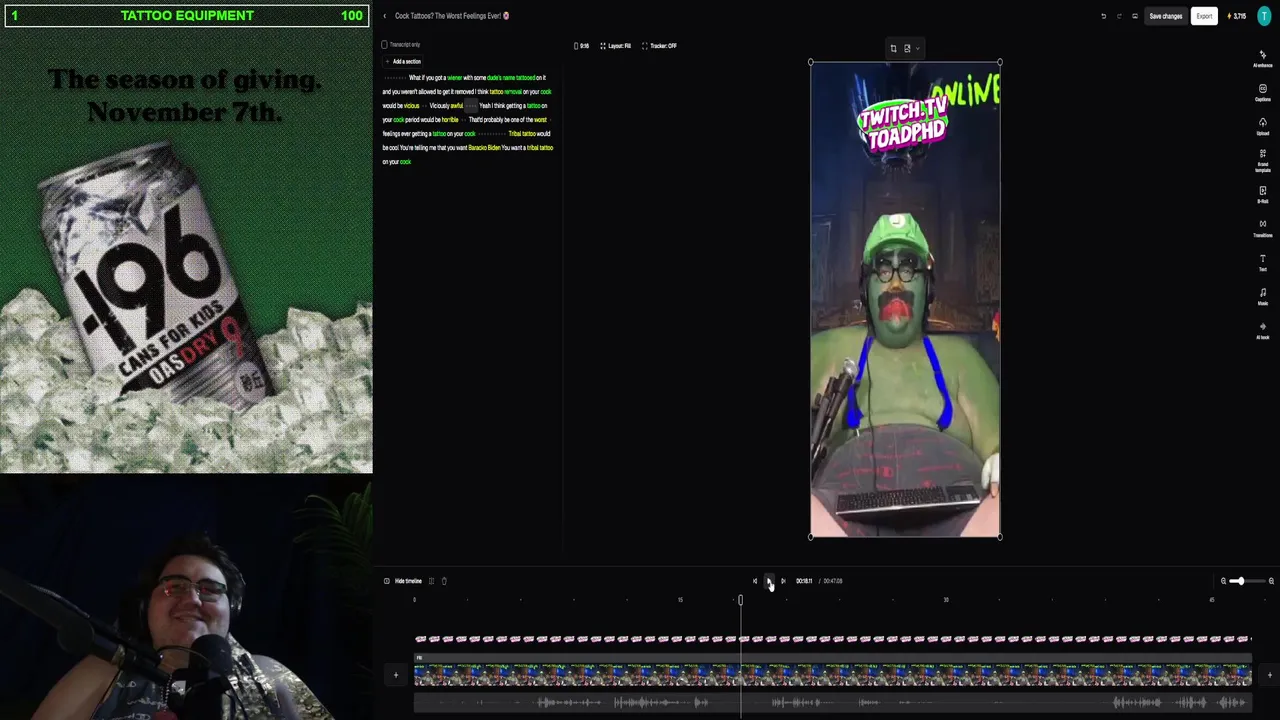The image size is (1280, 720).
Task: Click Save changes button
Action: point(1165,16)
